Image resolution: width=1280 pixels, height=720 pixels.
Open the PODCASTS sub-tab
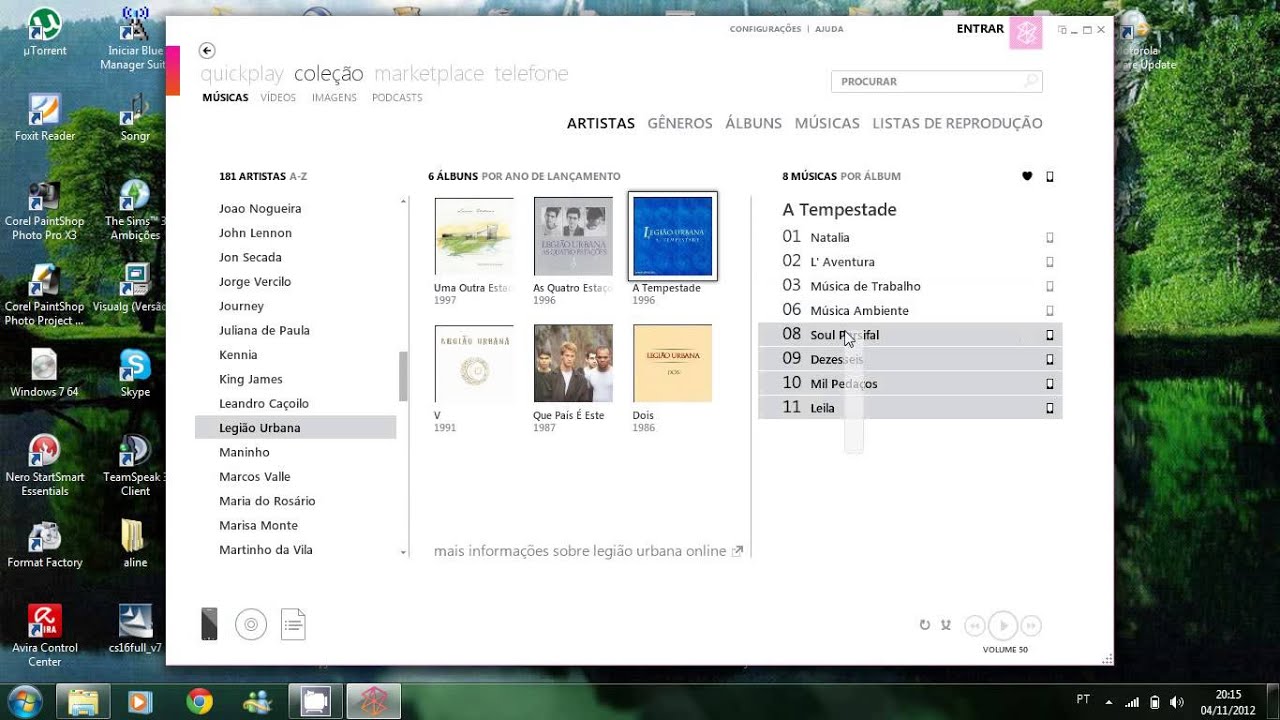tap(397, 98)
